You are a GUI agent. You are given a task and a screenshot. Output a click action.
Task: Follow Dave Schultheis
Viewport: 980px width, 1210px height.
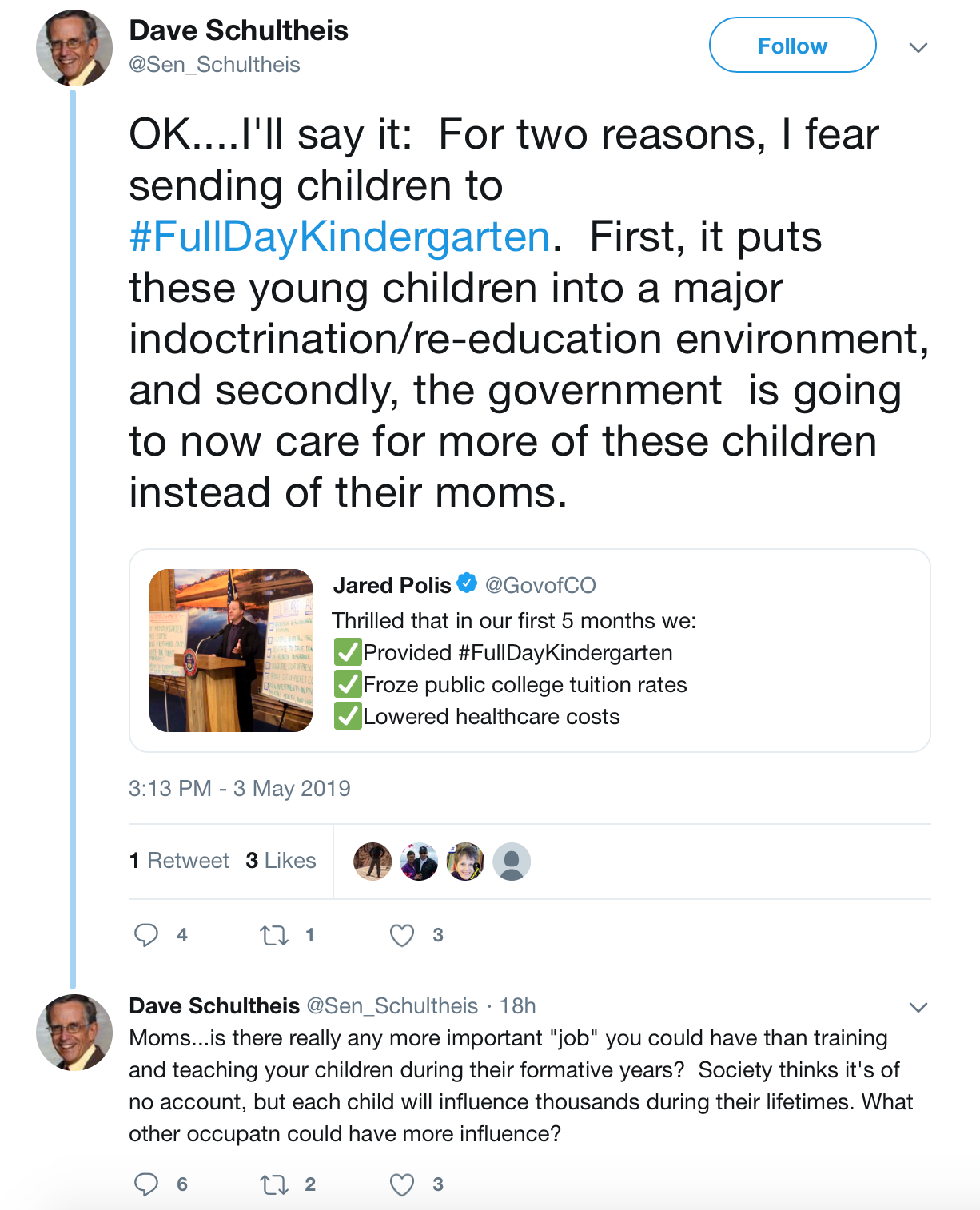pyautogui.click(x=792, y=46)
